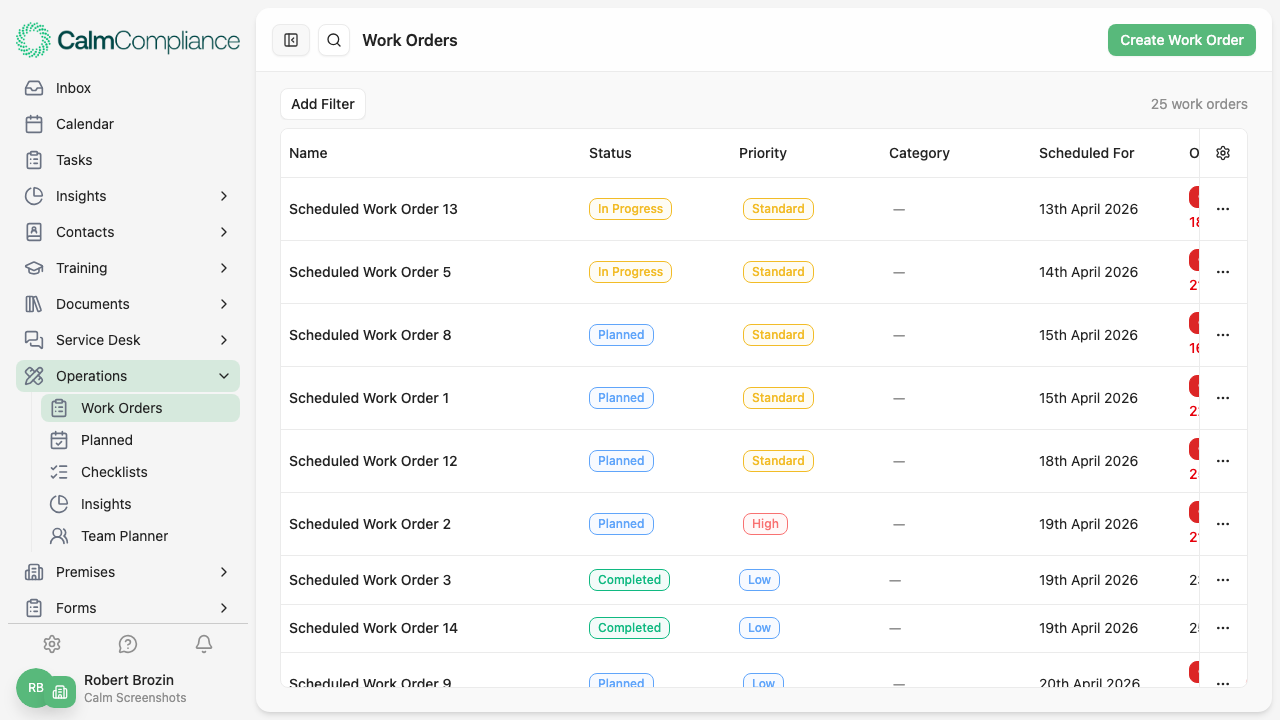Click the Category column header
This screenshot has width=1280, height=720.
[919, 153]
